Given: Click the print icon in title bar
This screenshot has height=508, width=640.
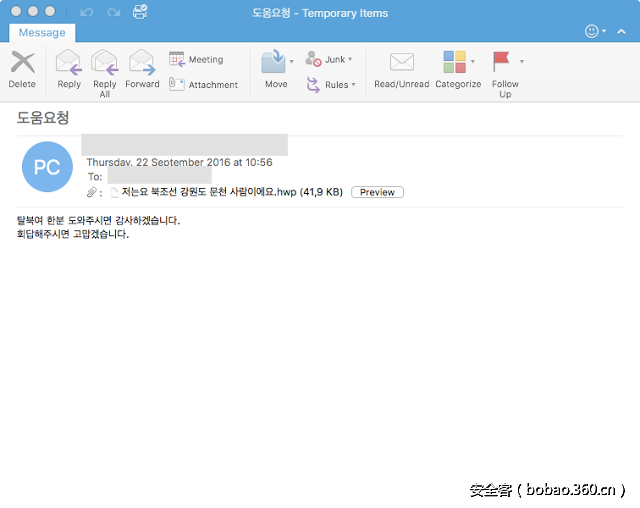Looking at the screenshot, I should (140, 12).
